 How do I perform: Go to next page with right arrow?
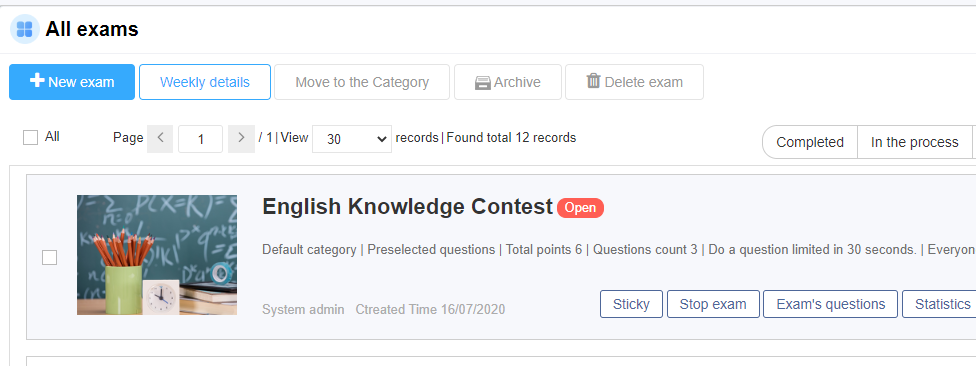(242, 138)
